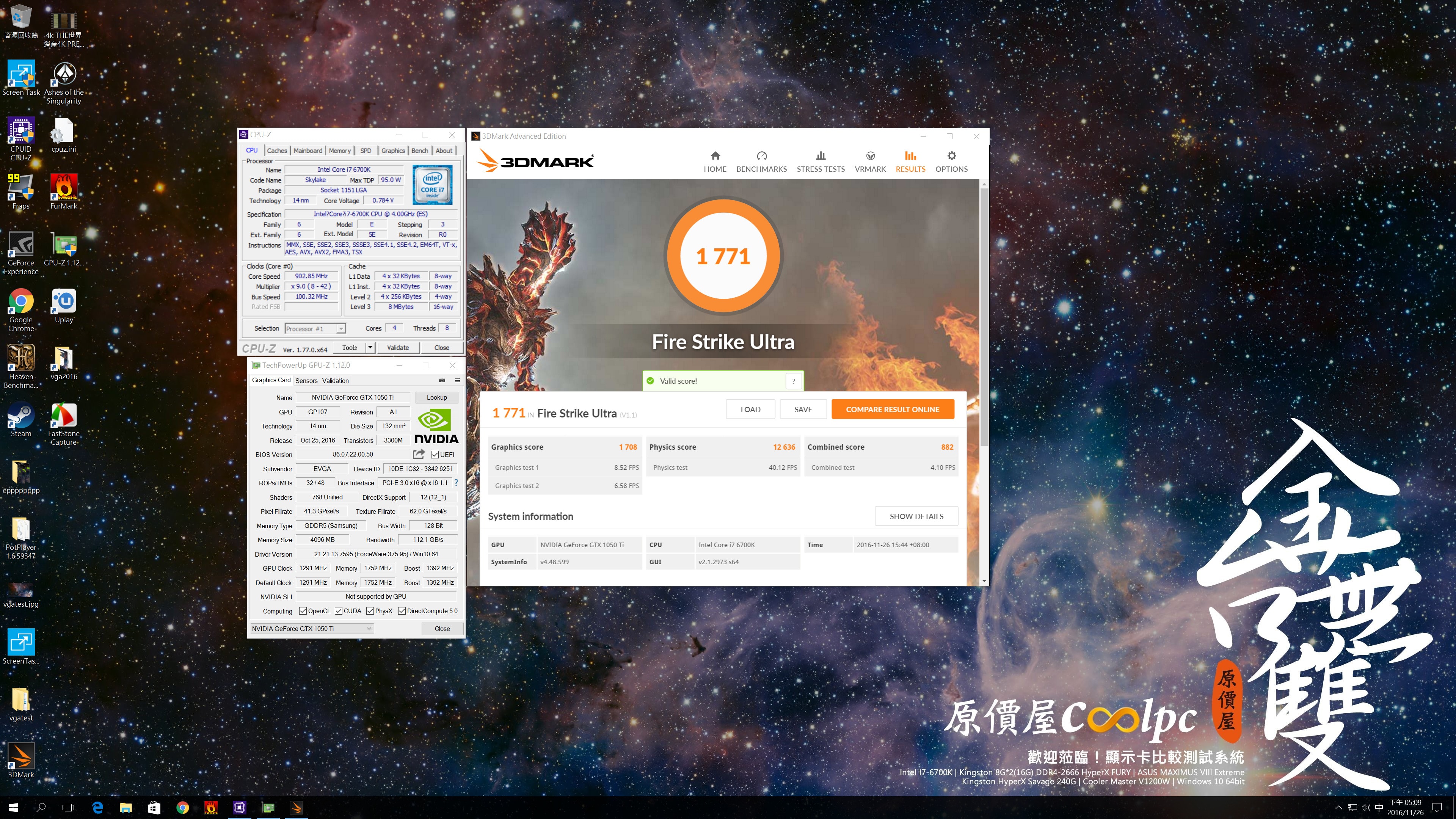Open Edge browser from taskbar

tap(97, 808)
